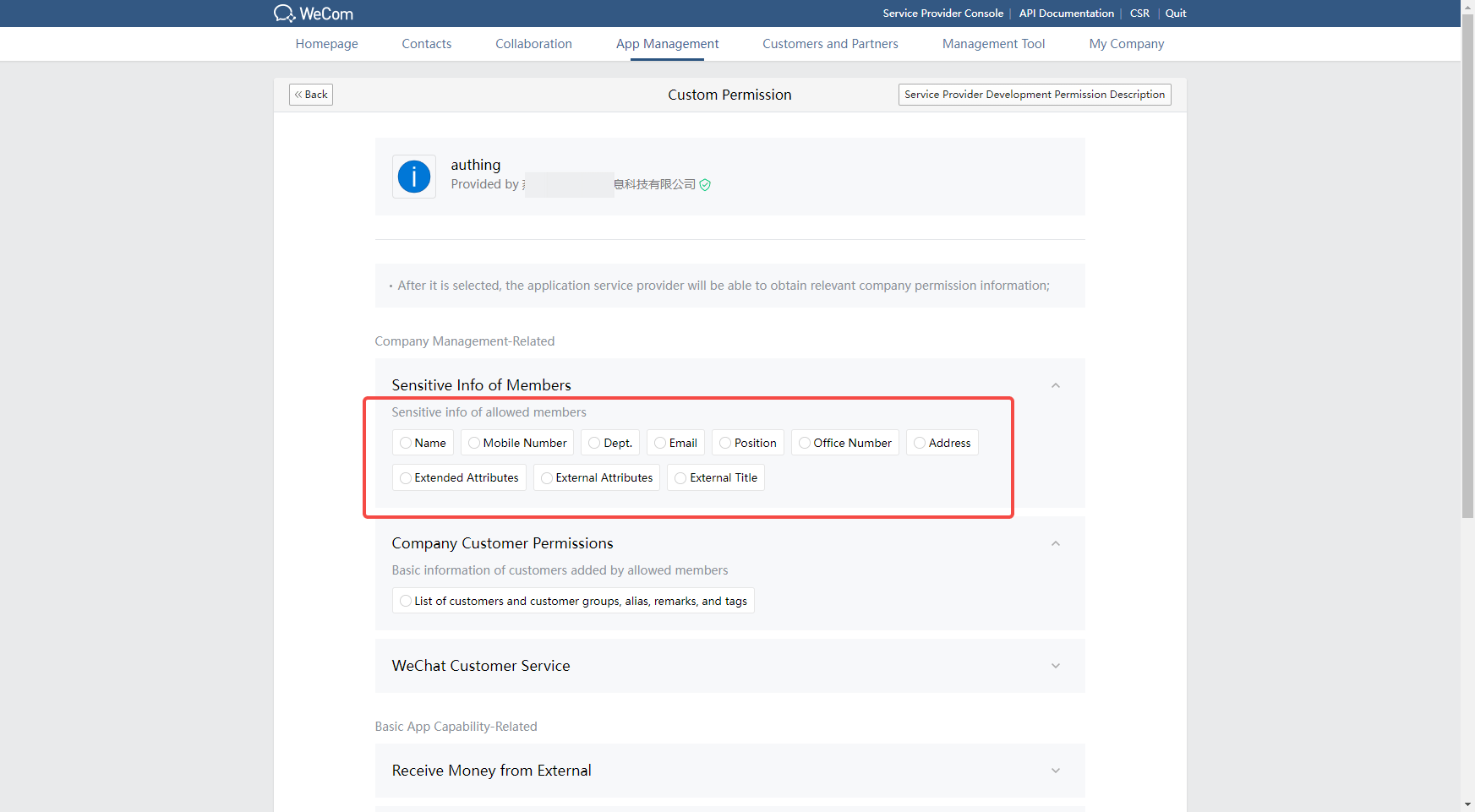Open Service Provider Development Permission Description
This screenshot has width=1475, height=812.
pos(1034,95)
